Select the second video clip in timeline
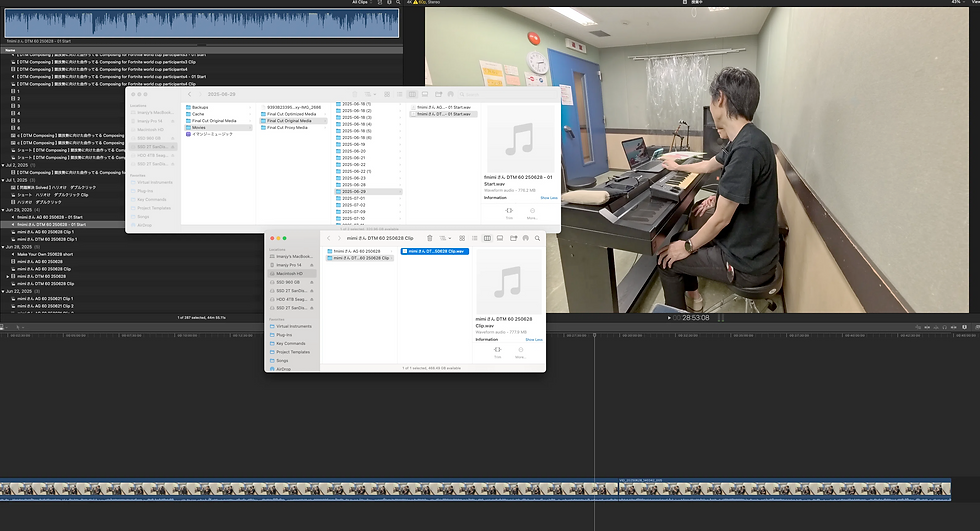 [x=785, y=489]
